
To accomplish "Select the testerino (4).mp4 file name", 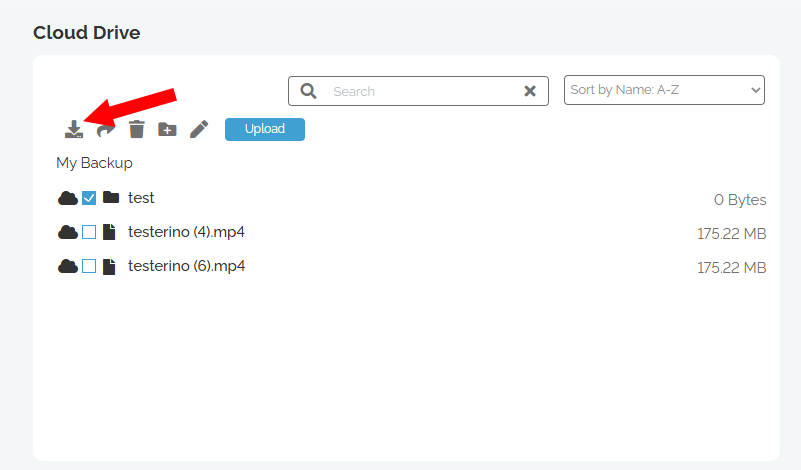I will (x=186, y=232).
